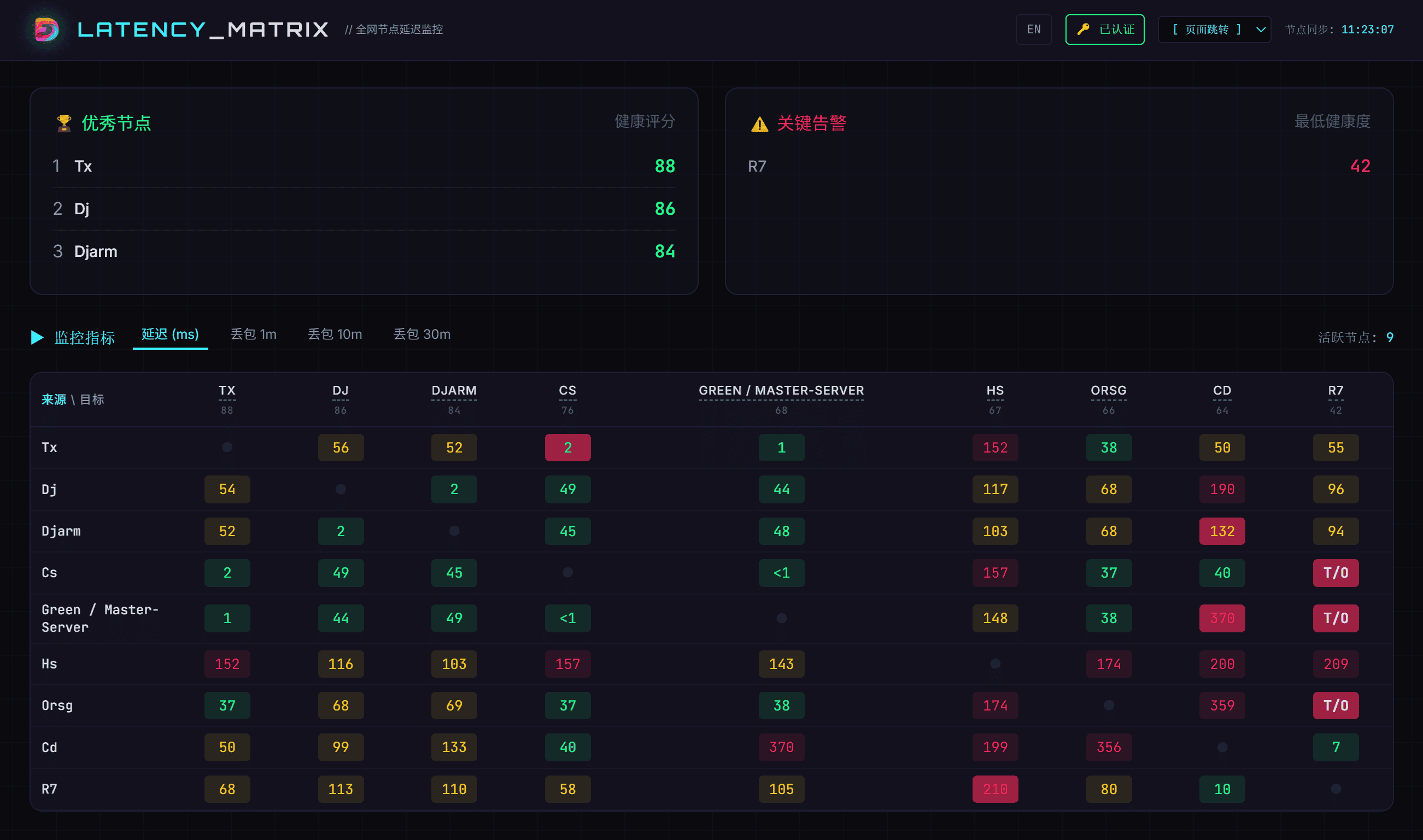Click the 209 cell in Hs row
Image resolution: width=1423 pixels, height=840 pixels.
[1336, 664]
